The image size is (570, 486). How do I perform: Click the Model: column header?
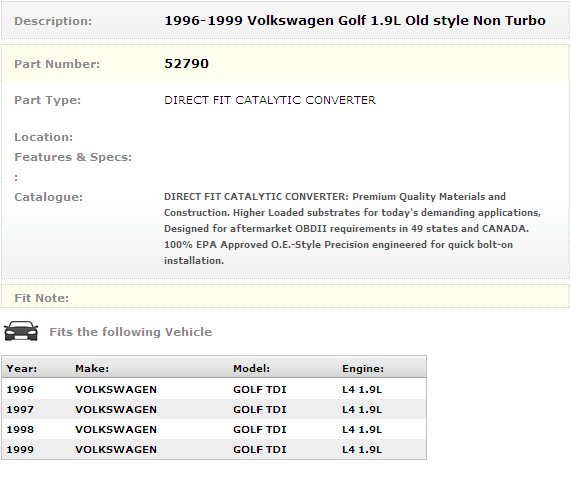click(x=252, y=369)
